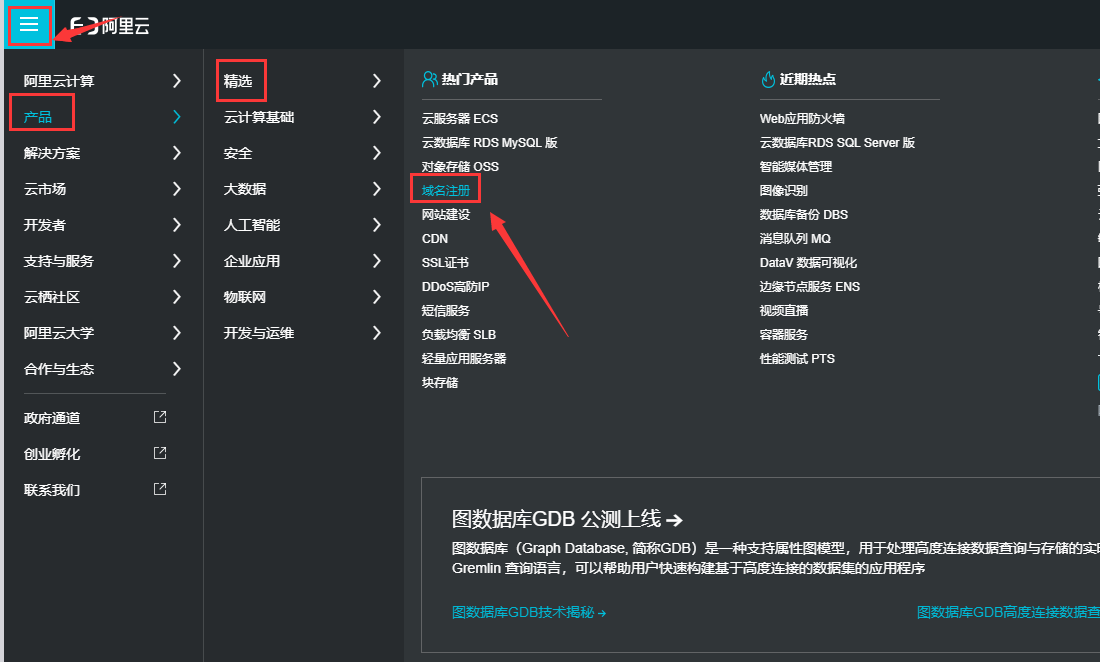Click the 热门产品 people icon
Viewport: 1100px width, 662px height.
[x=429, y=79]
